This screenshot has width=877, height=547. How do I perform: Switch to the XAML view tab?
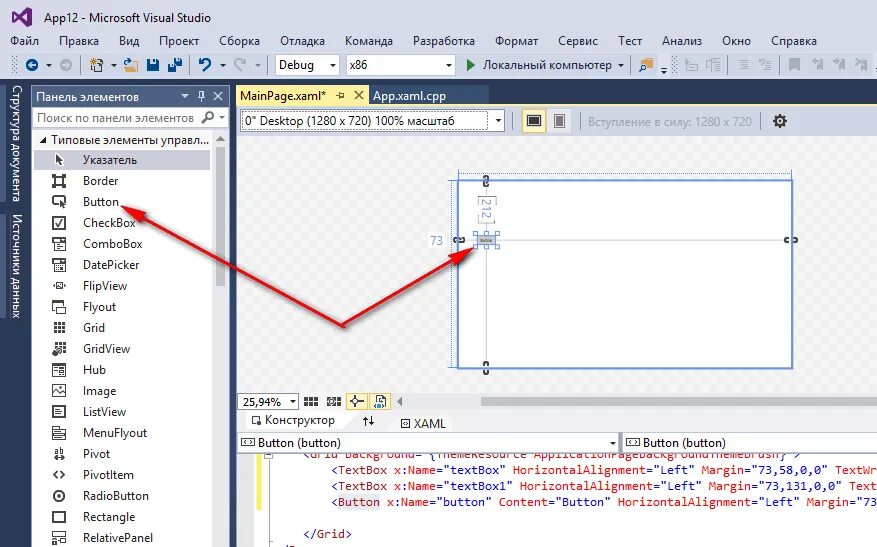(423, 423)
